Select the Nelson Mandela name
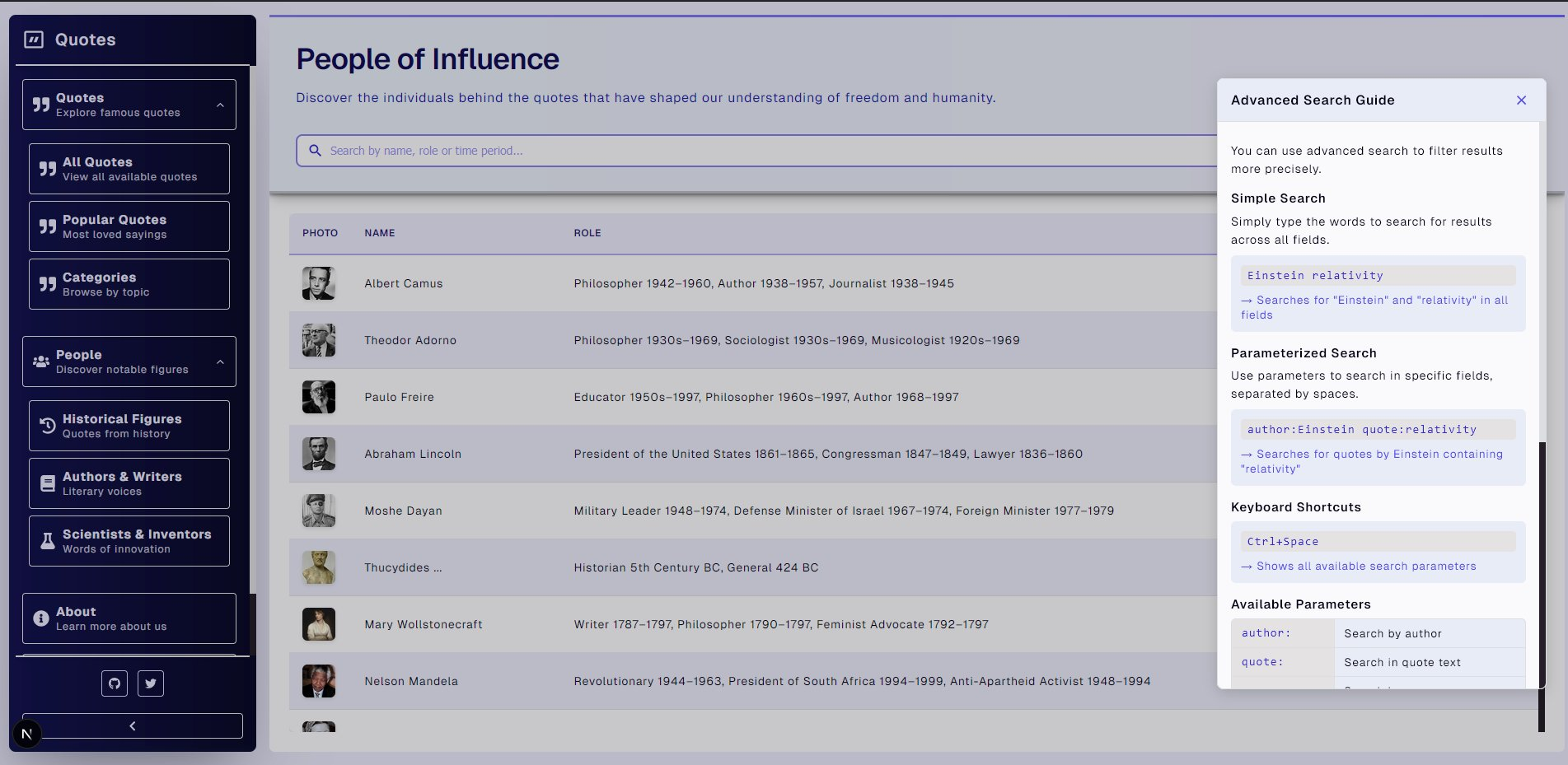 pos(411,681)
